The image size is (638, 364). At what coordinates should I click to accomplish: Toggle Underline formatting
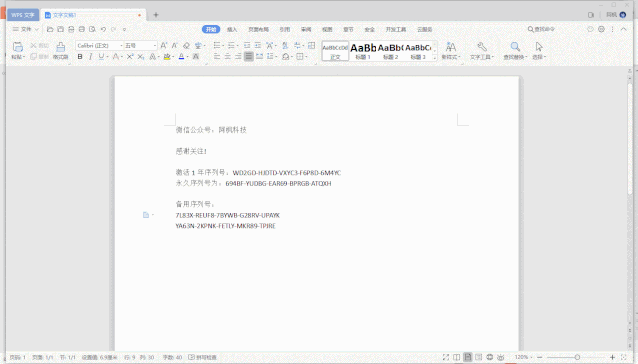101,57
